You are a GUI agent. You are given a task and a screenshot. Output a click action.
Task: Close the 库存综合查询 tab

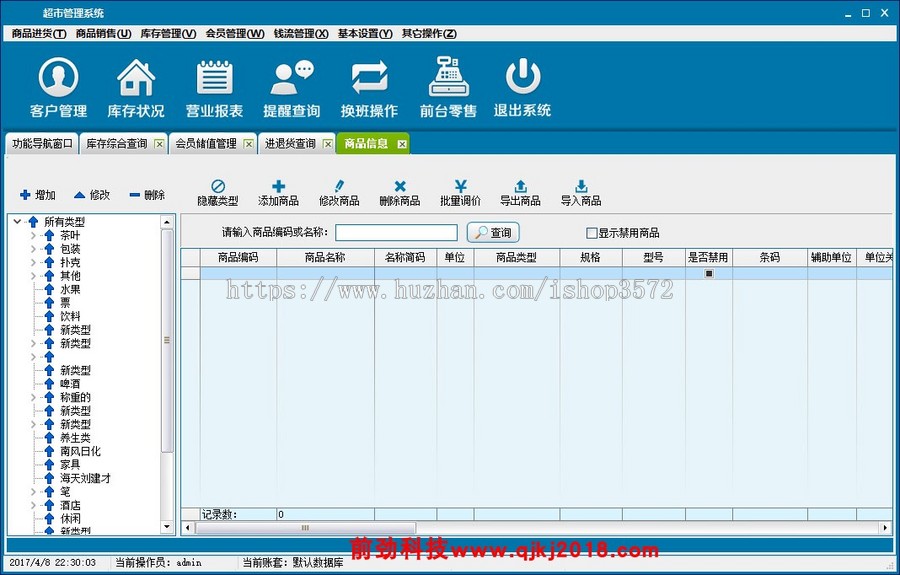tap(160, 144)
